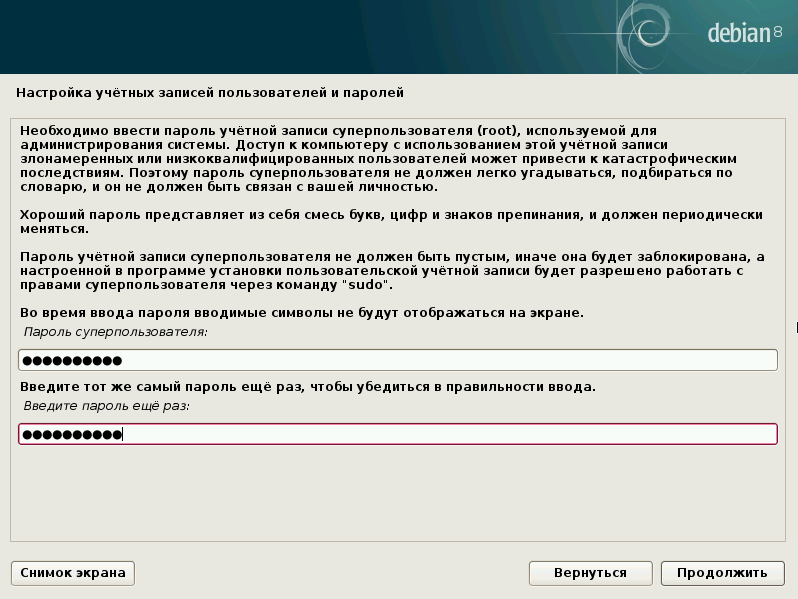Click the paragraph starting "Хороший пароль"
The width and height of the screenshot is (798, 599).
click(x=390, y=222)
